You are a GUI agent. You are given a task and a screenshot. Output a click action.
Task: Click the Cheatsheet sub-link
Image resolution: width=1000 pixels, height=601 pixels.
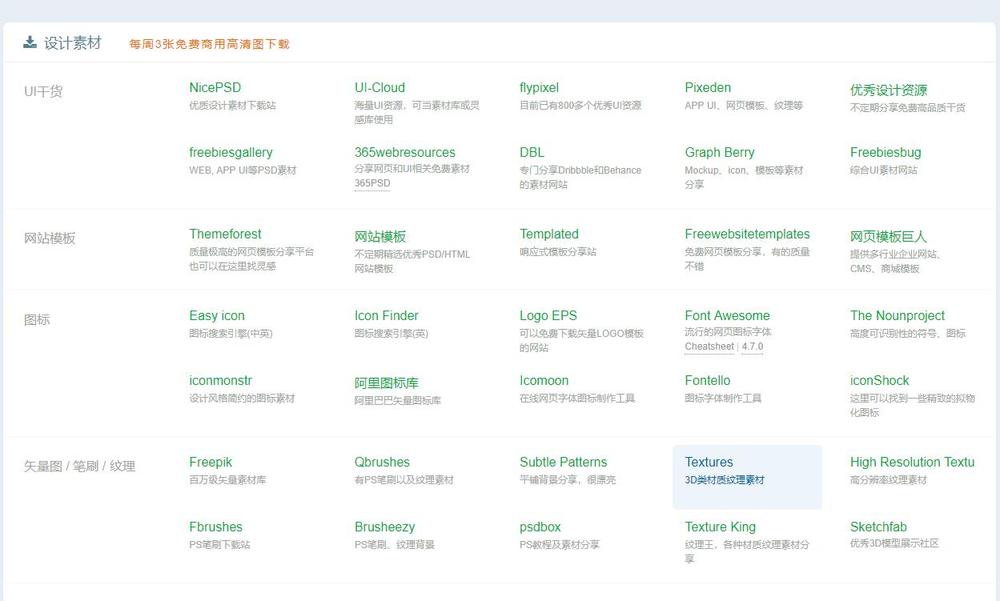(x=709, y=346)
